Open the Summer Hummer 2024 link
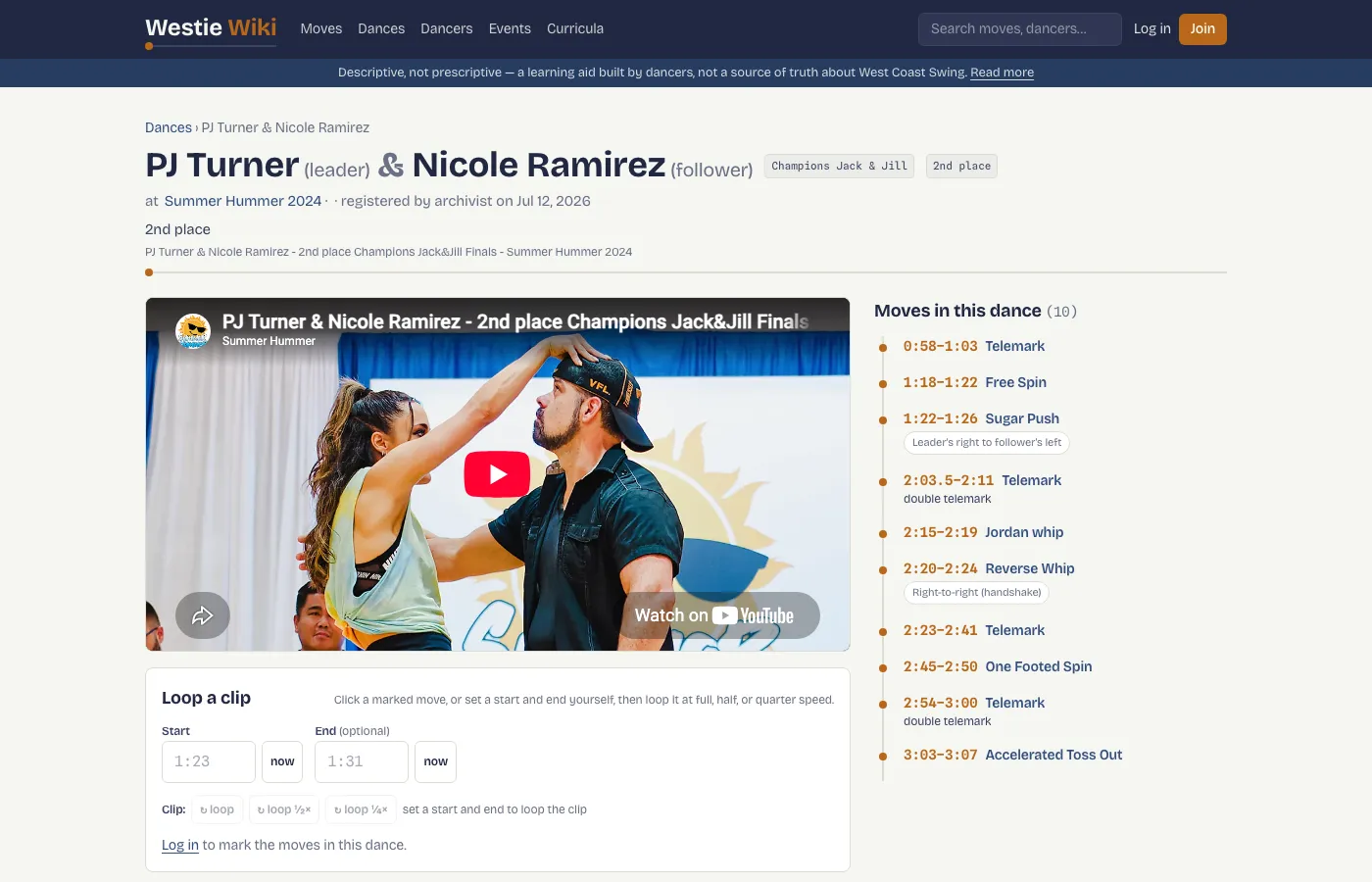The height and width of the screenshot is (882, 1372). (243, 201)
